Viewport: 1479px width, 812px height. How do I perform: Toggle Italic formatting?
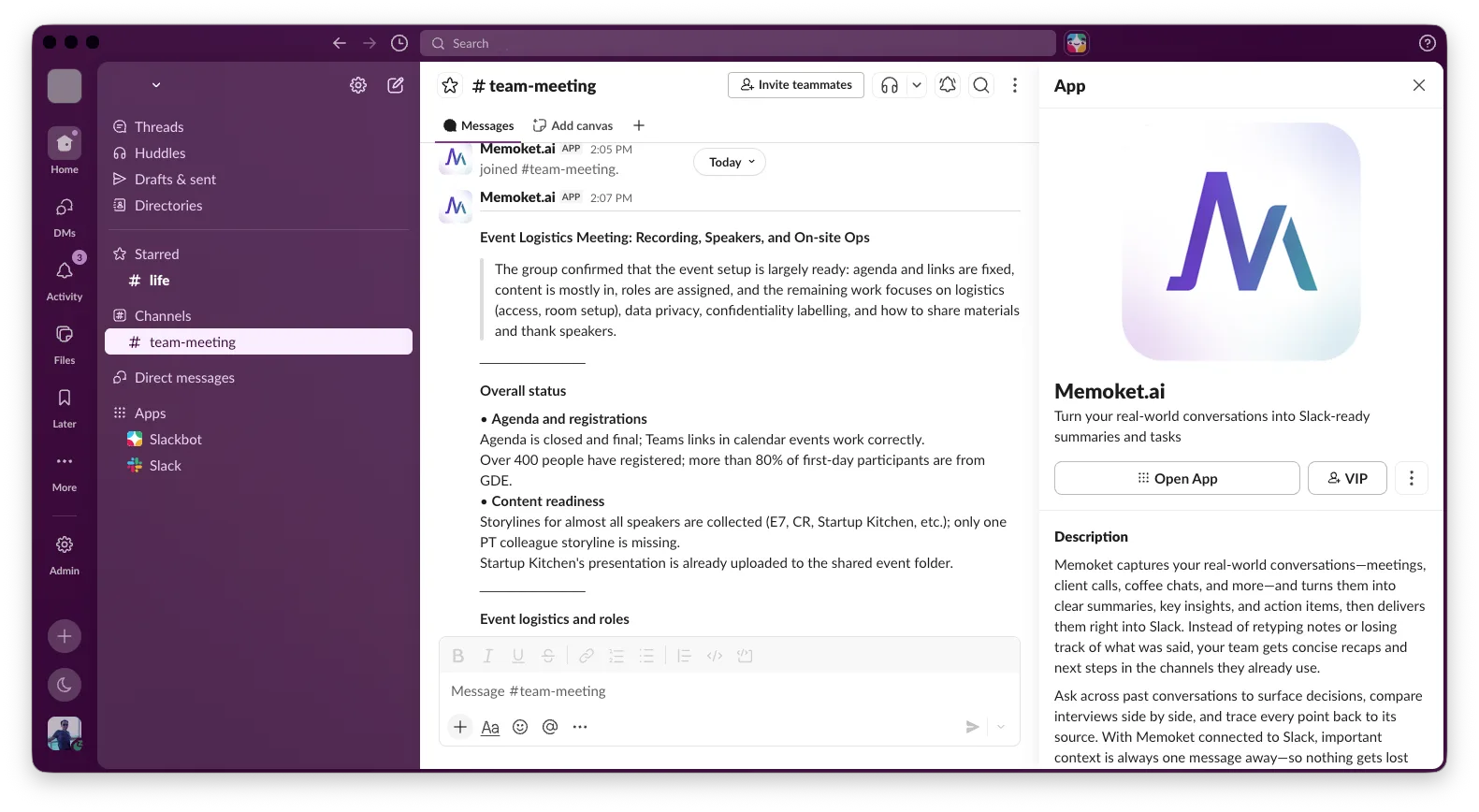click(x=487, y=656)
